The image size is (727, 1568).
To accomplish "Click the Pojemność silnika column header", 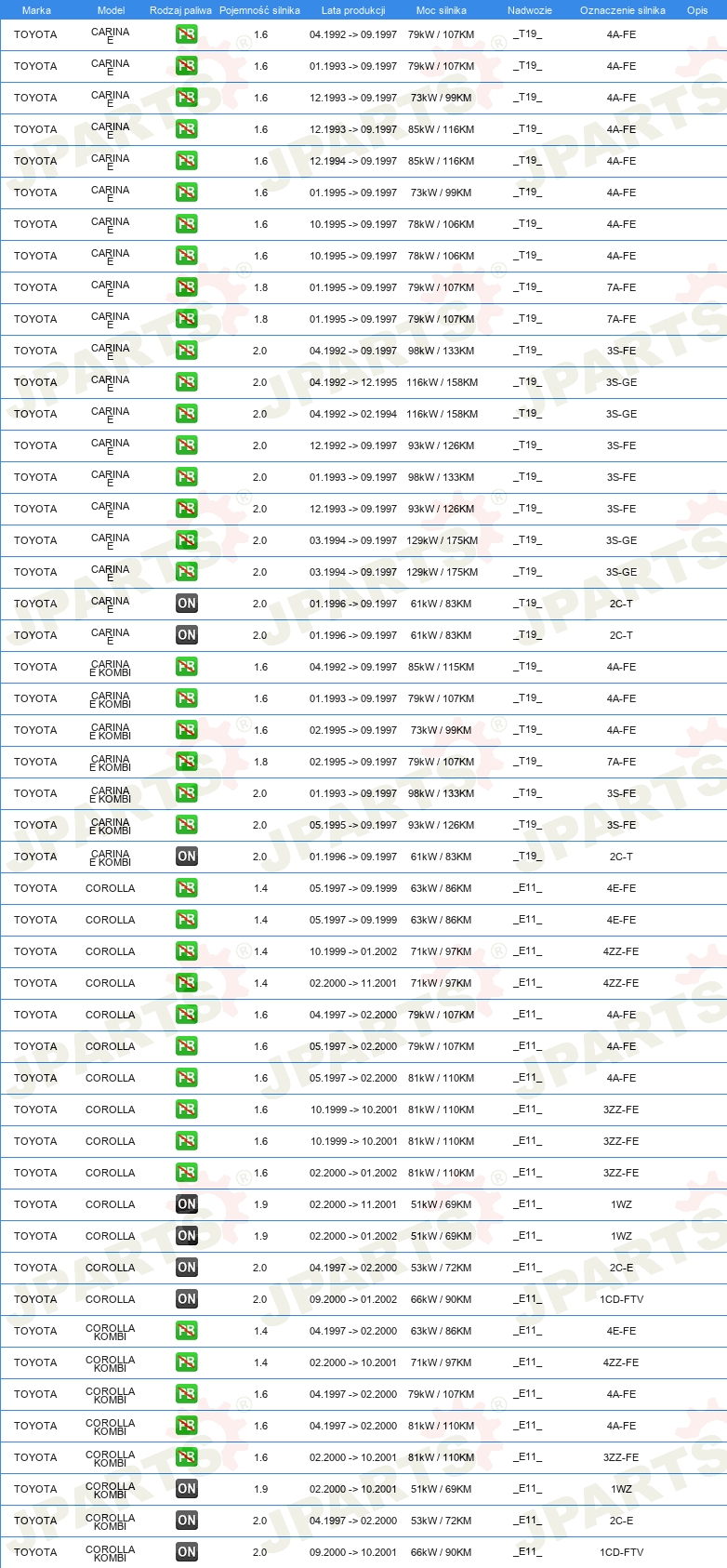I will [259, 10].
